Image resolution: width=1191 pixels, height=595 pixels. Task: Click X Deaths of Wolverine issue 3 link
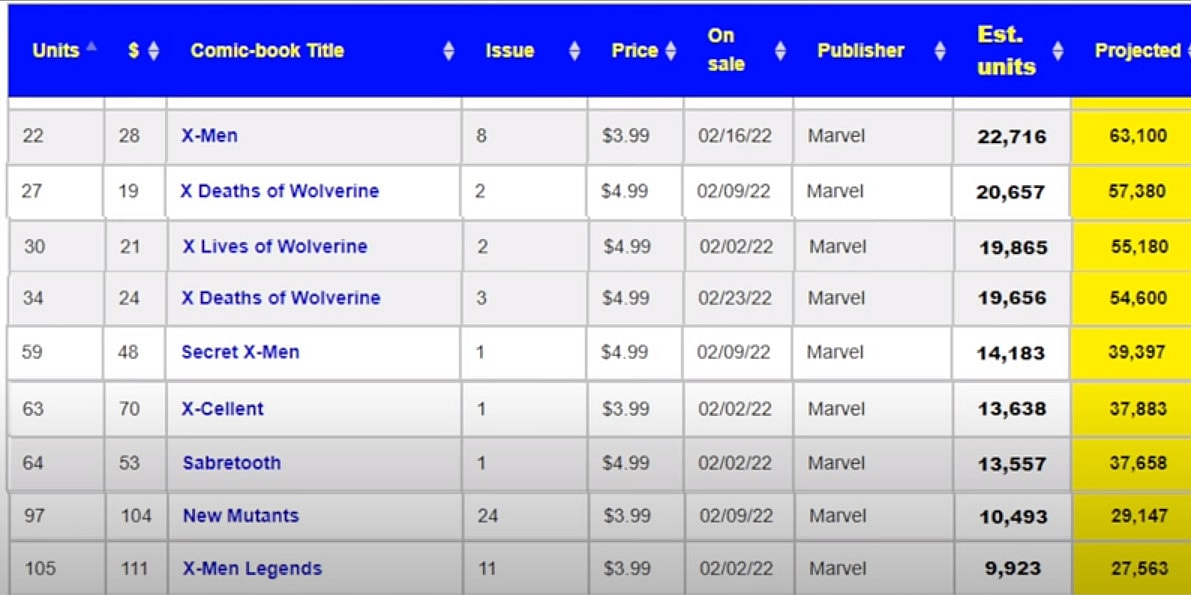280,298
